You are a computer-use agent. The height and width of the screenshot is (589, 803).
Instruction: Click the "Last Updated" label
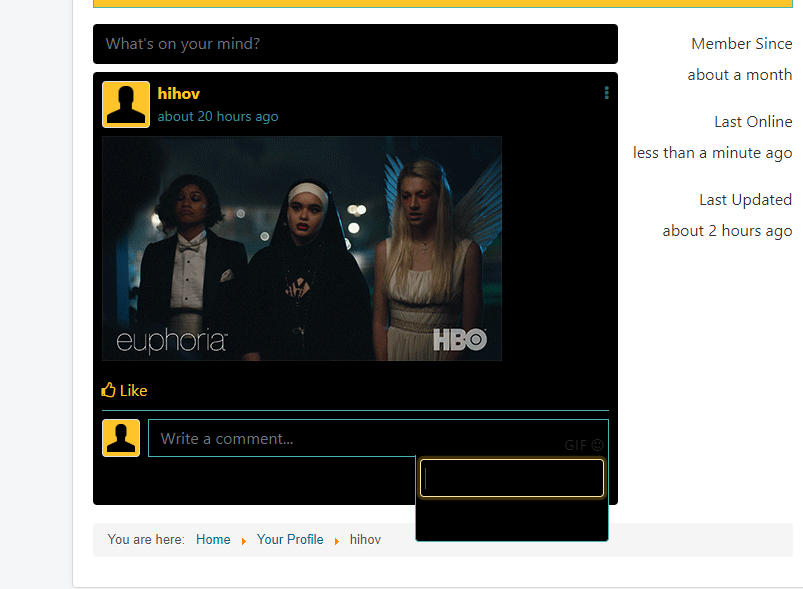(746, 200)
